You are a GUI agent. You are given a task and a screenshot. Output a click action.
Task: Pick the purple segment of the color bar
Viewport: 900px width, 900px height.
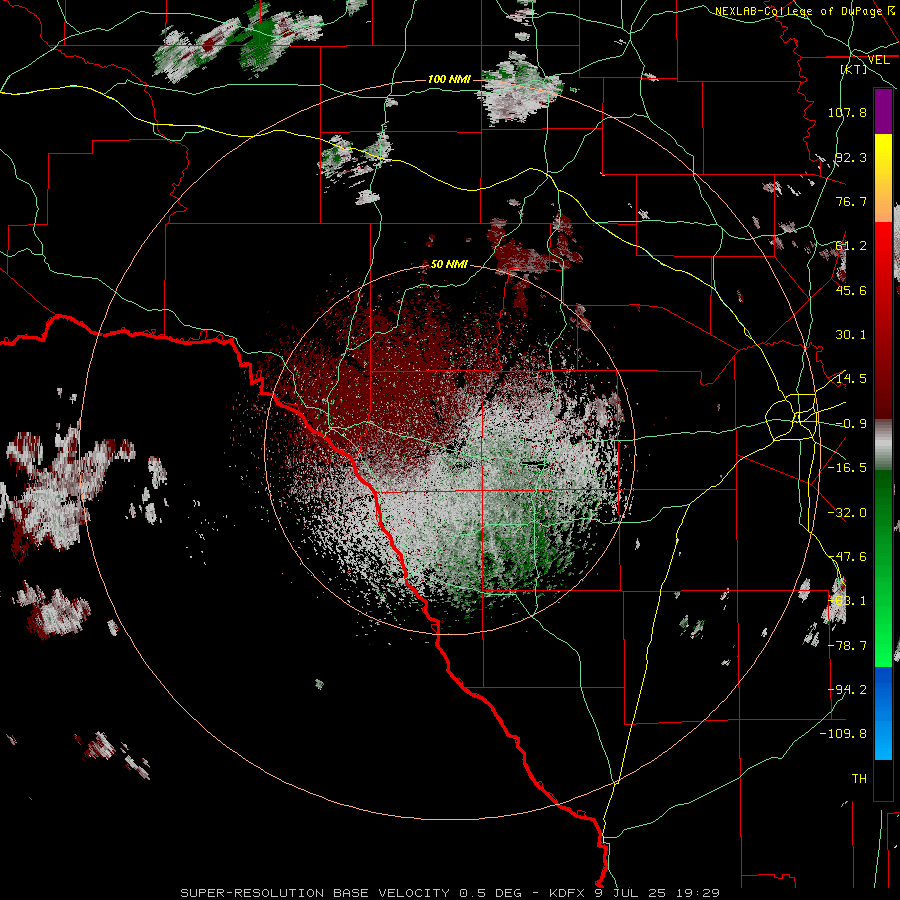click(883, 111)
